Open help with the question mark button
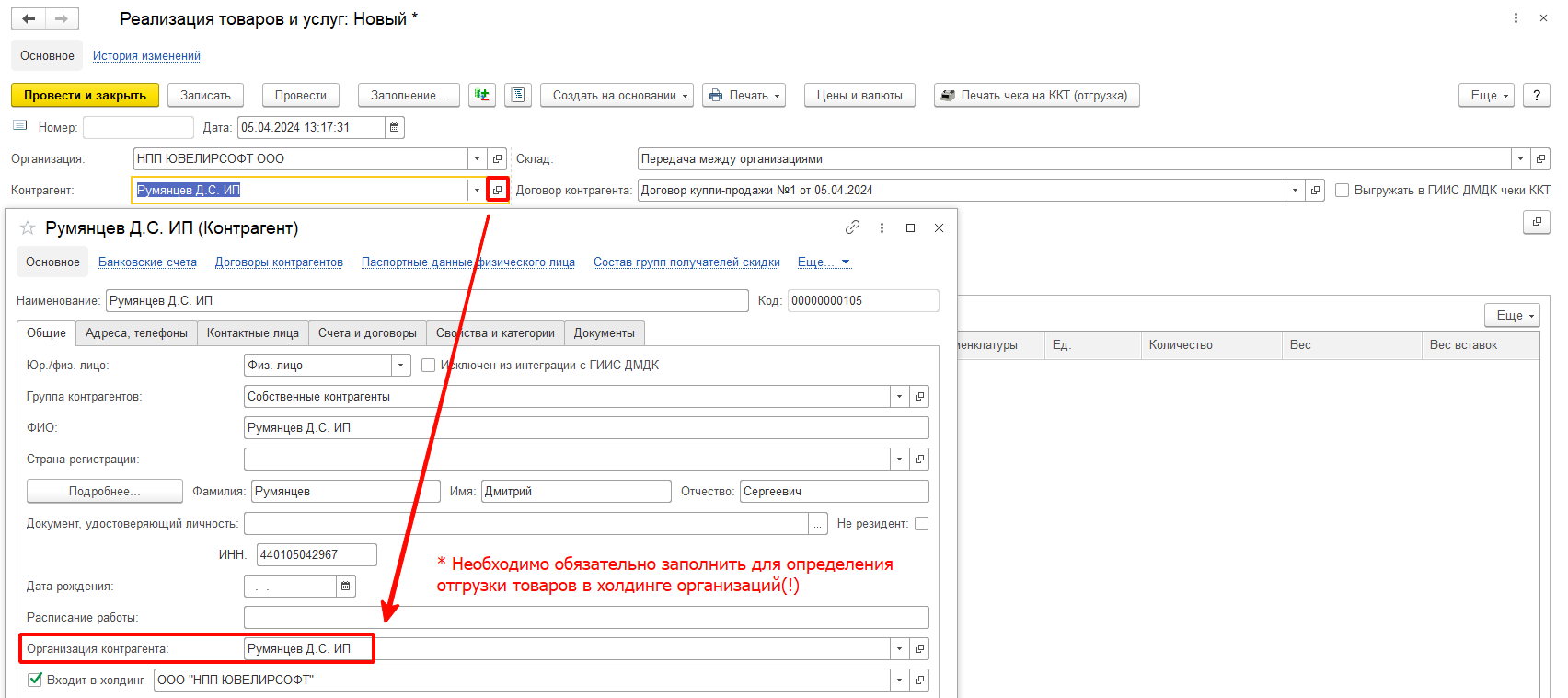Screen dimensions: 1568x698 point(1537,95)
